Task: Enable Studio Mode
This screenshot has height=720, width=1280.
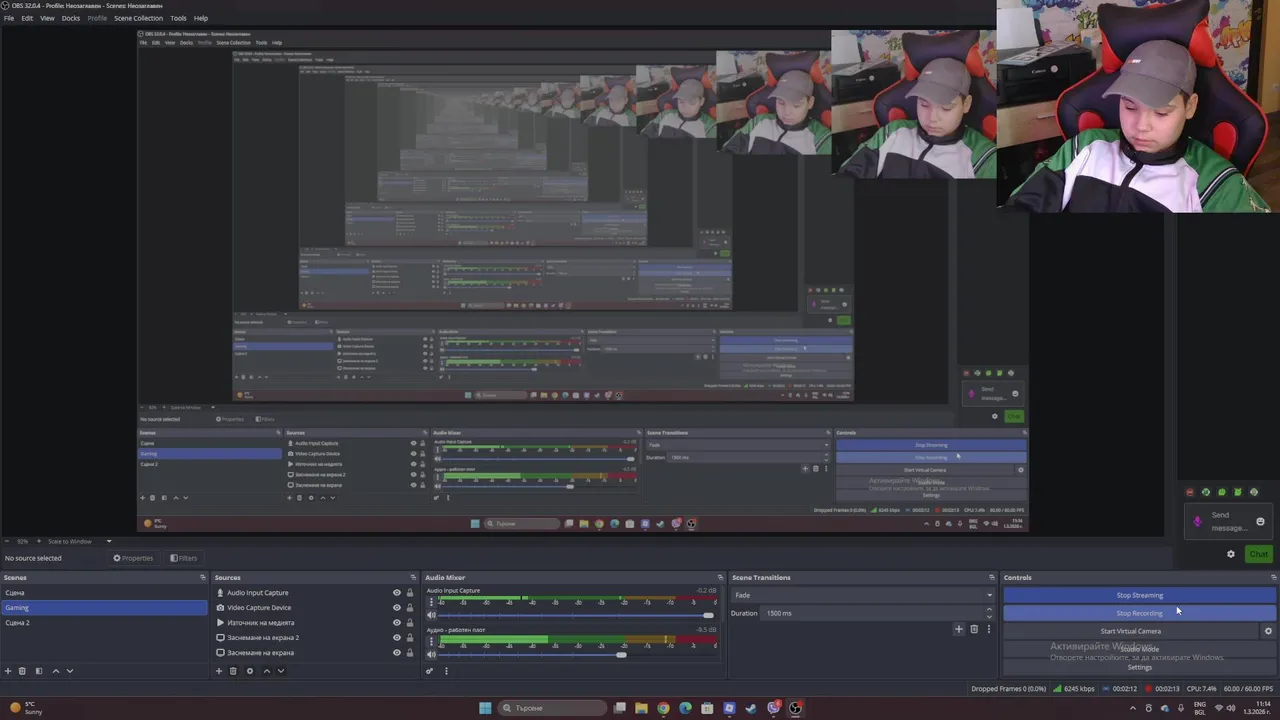Action: 1139,649
